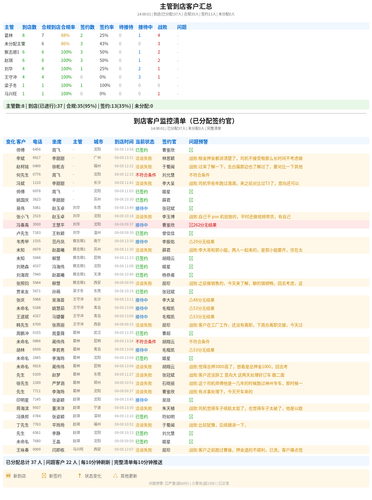Screen dimensions: 372x500
Task: Click the 新签约 legend icon
Action: point(44,476)
